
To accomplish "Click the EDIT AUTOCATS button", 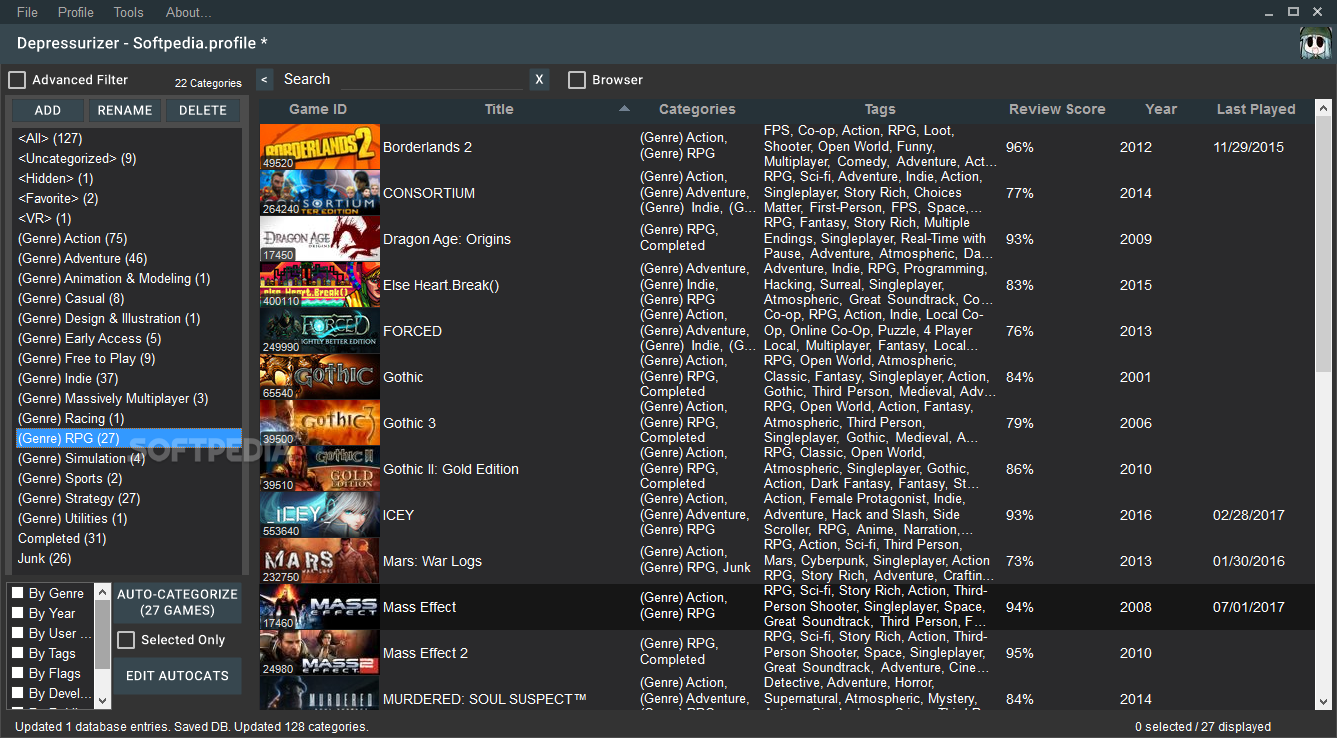I will pos(177,676).
